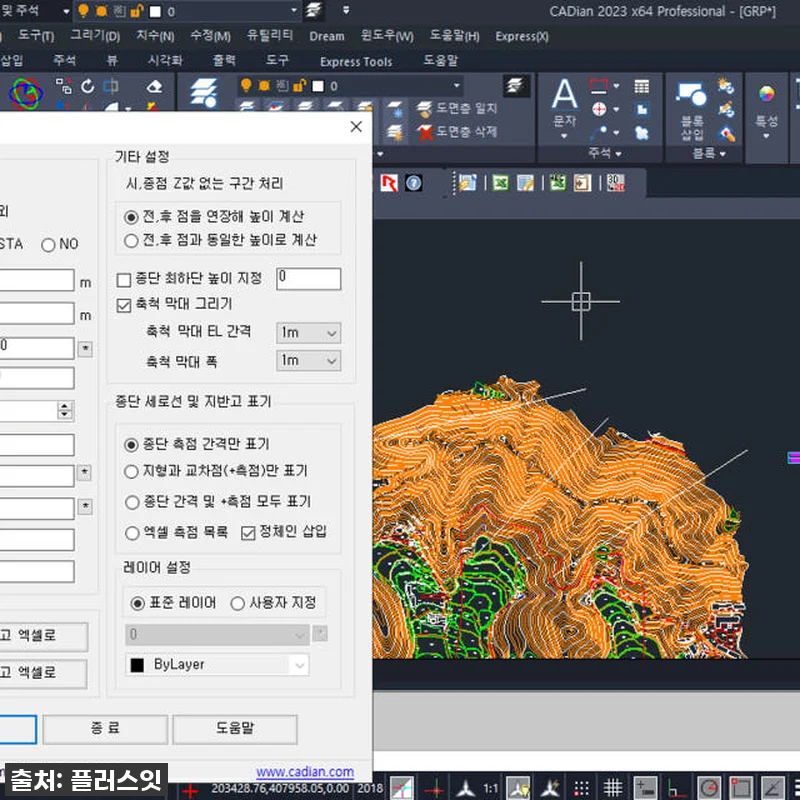Screen dimensions: 800x800
Task: Click the 종 료 button
Action: pos(105,729)
